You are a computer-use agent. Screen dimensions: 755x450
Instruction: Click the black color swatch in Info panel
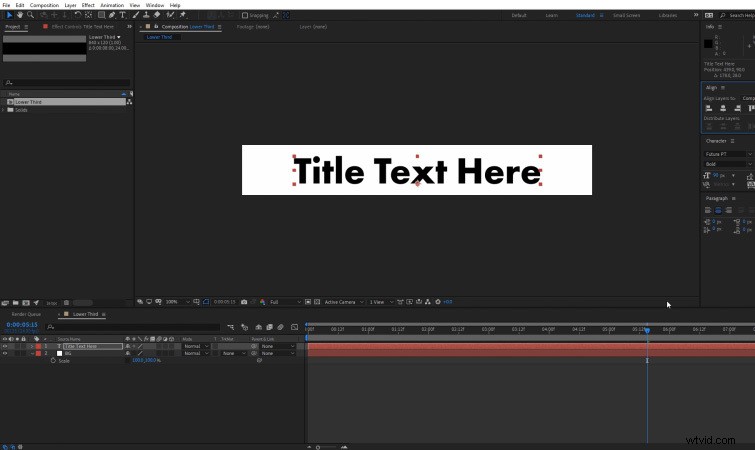click(708, 44)
